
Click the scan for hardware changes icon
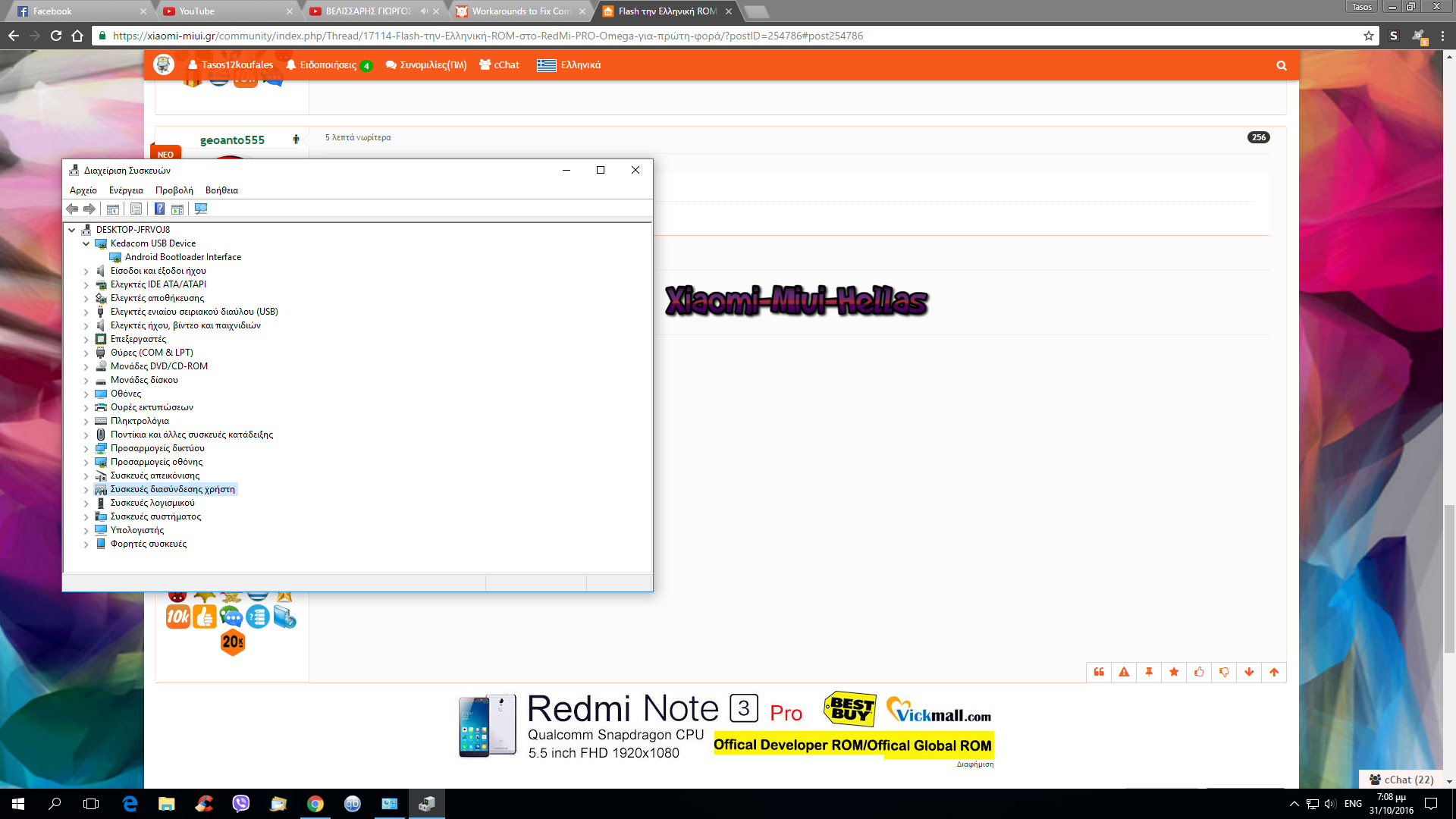[x=201, y=209]
